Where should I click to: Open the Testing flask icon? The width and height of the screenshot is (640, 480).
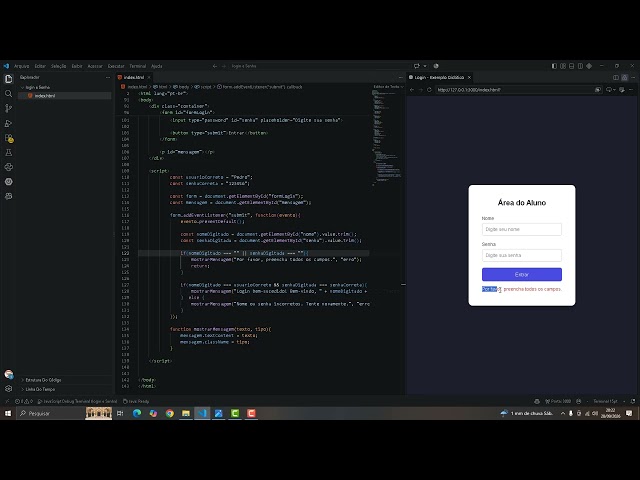(8, 153)
